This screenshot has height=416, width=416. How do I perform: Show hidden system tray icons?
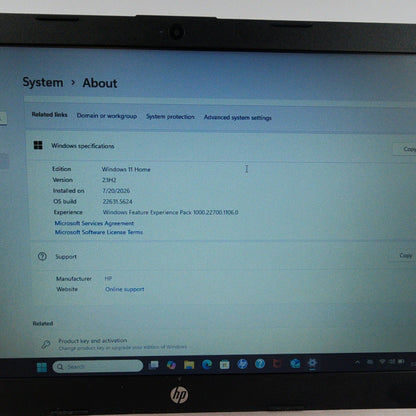tap(357, 362)
